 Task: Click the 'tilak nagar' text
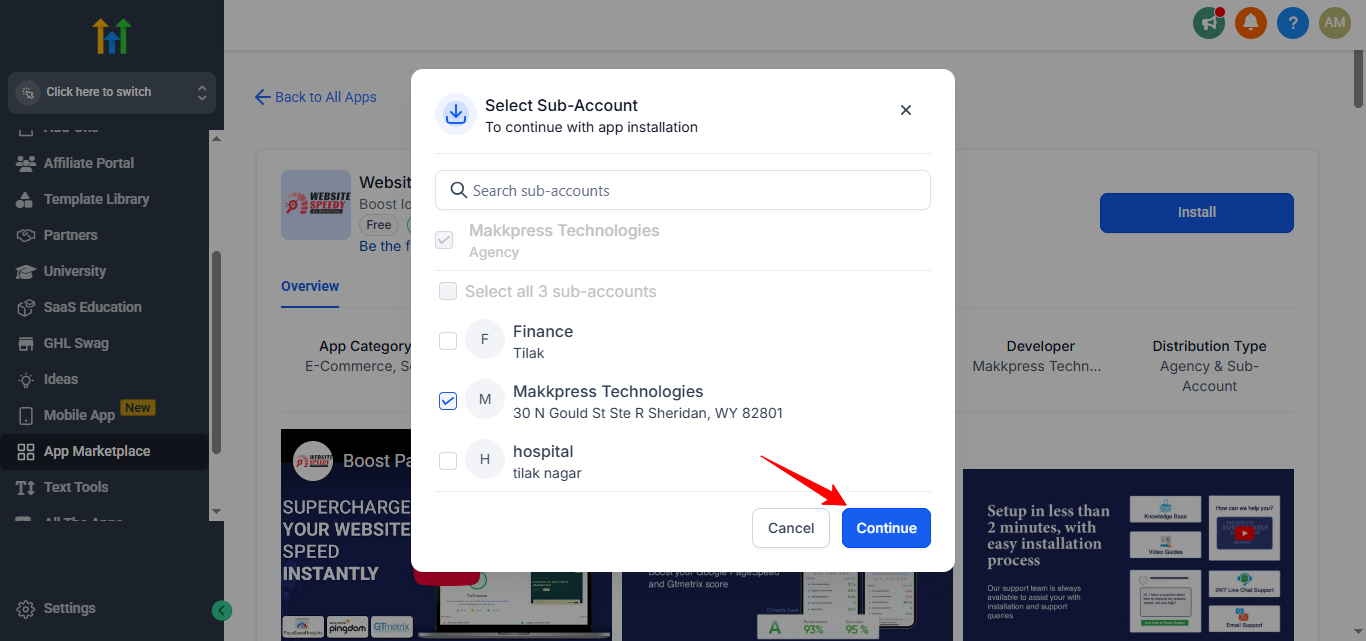[x=547, y=473]
